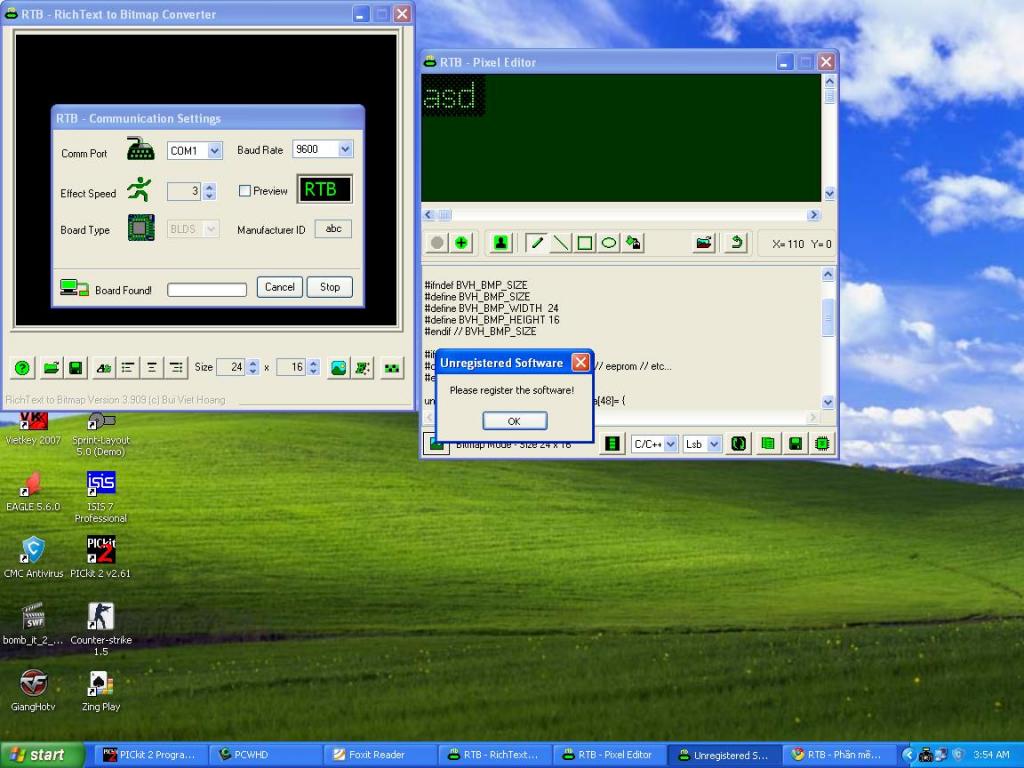Click the LED dot pattern icon in Converter
The width and height of the screenshot is (1024, 768).
[391, 368]
